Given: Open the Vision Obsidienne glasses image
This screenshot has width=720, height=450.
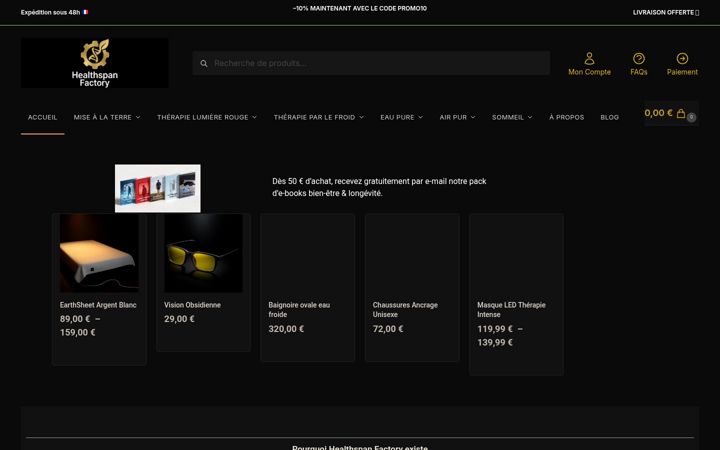Looking at the screenshot, I should click(203, 253).
